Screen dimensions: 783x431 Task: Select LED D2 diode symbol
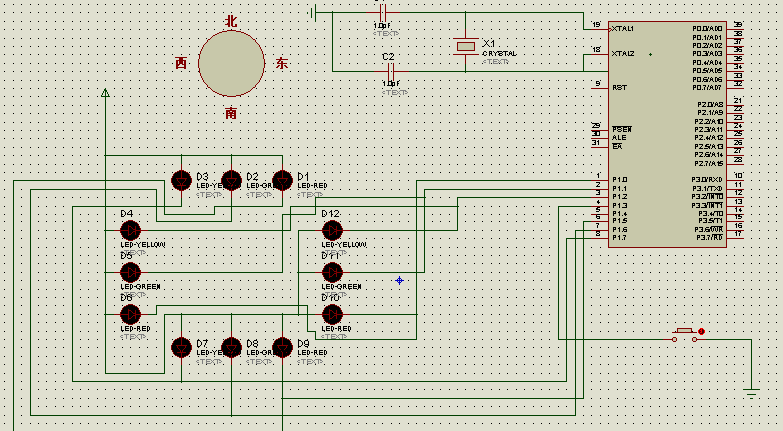[x=231, y=180]
